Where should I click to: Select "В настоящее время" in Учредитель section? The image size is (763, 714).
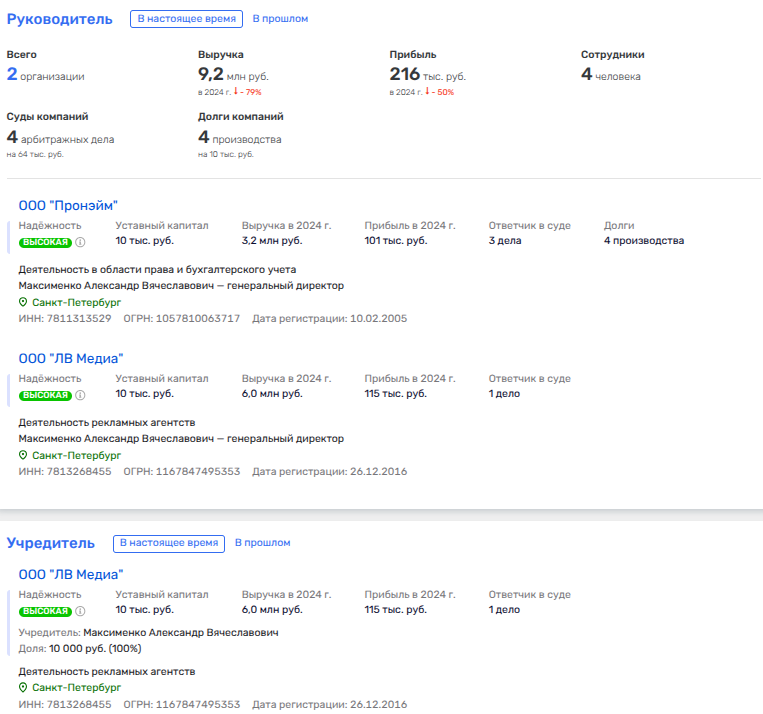pyautogui.click(x=168, y=543)
